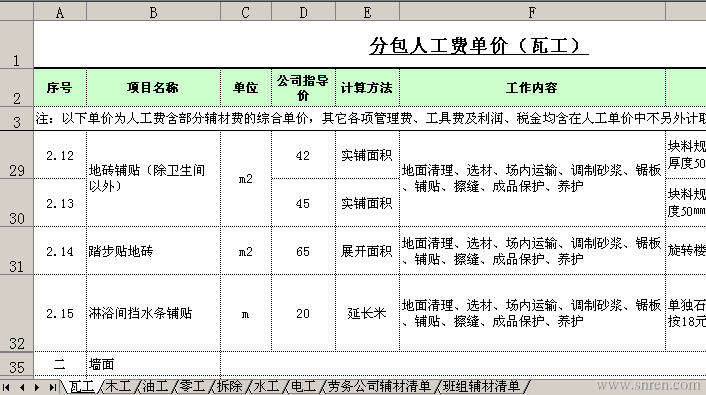
Task: Select row 31 header
Action: [17, 251]
